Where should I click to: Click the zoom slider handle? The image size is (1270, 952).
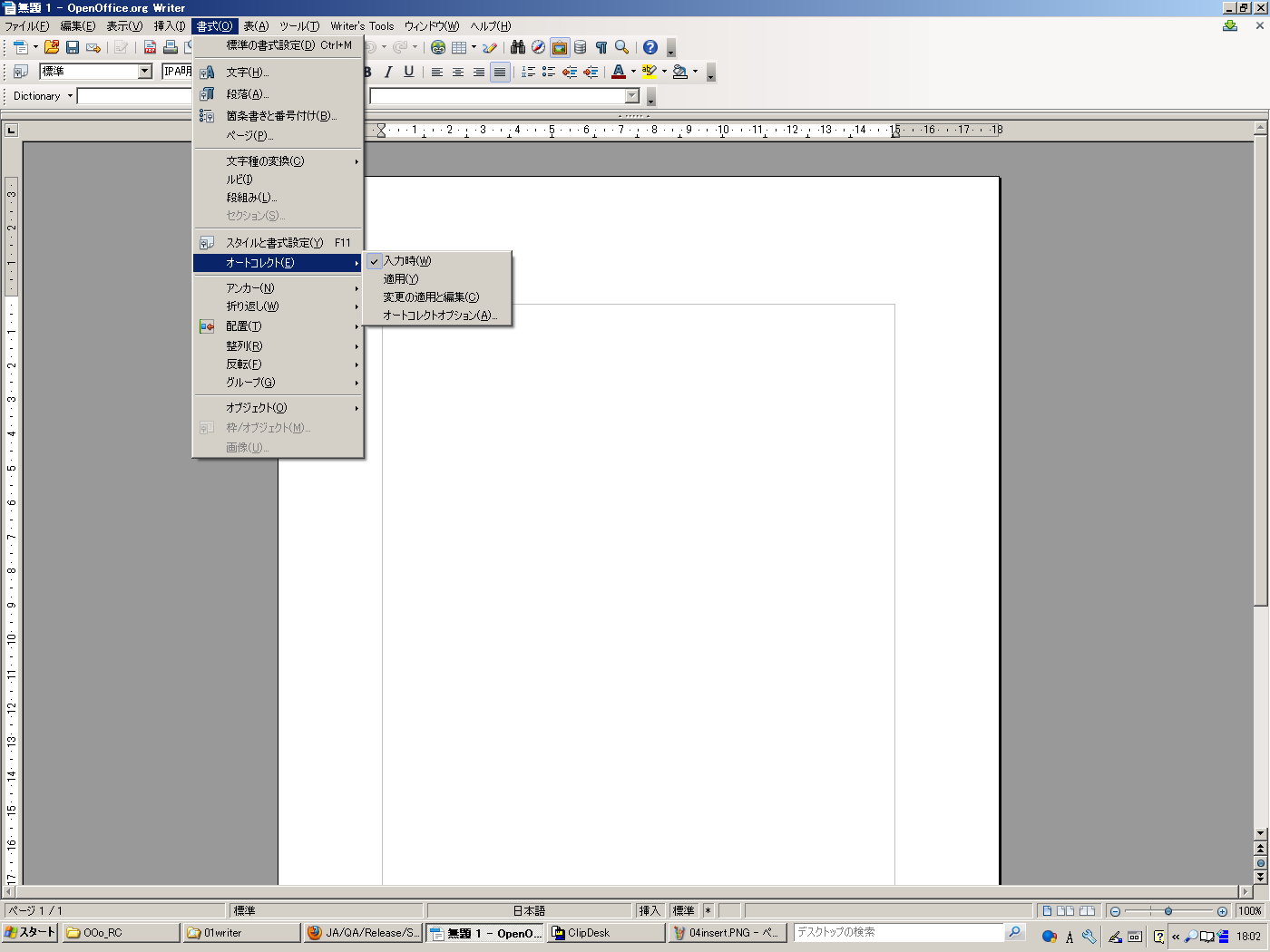click(1168, 911)
